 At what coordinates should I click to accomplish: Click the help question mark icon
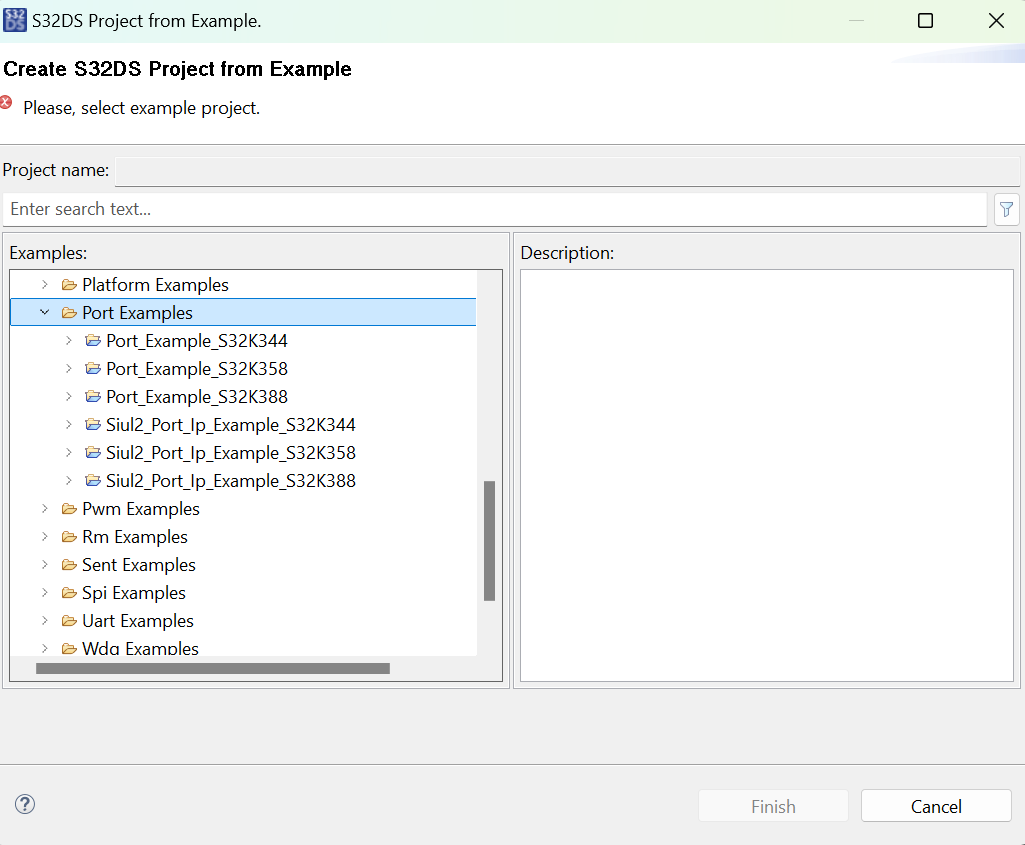[24, 804]
